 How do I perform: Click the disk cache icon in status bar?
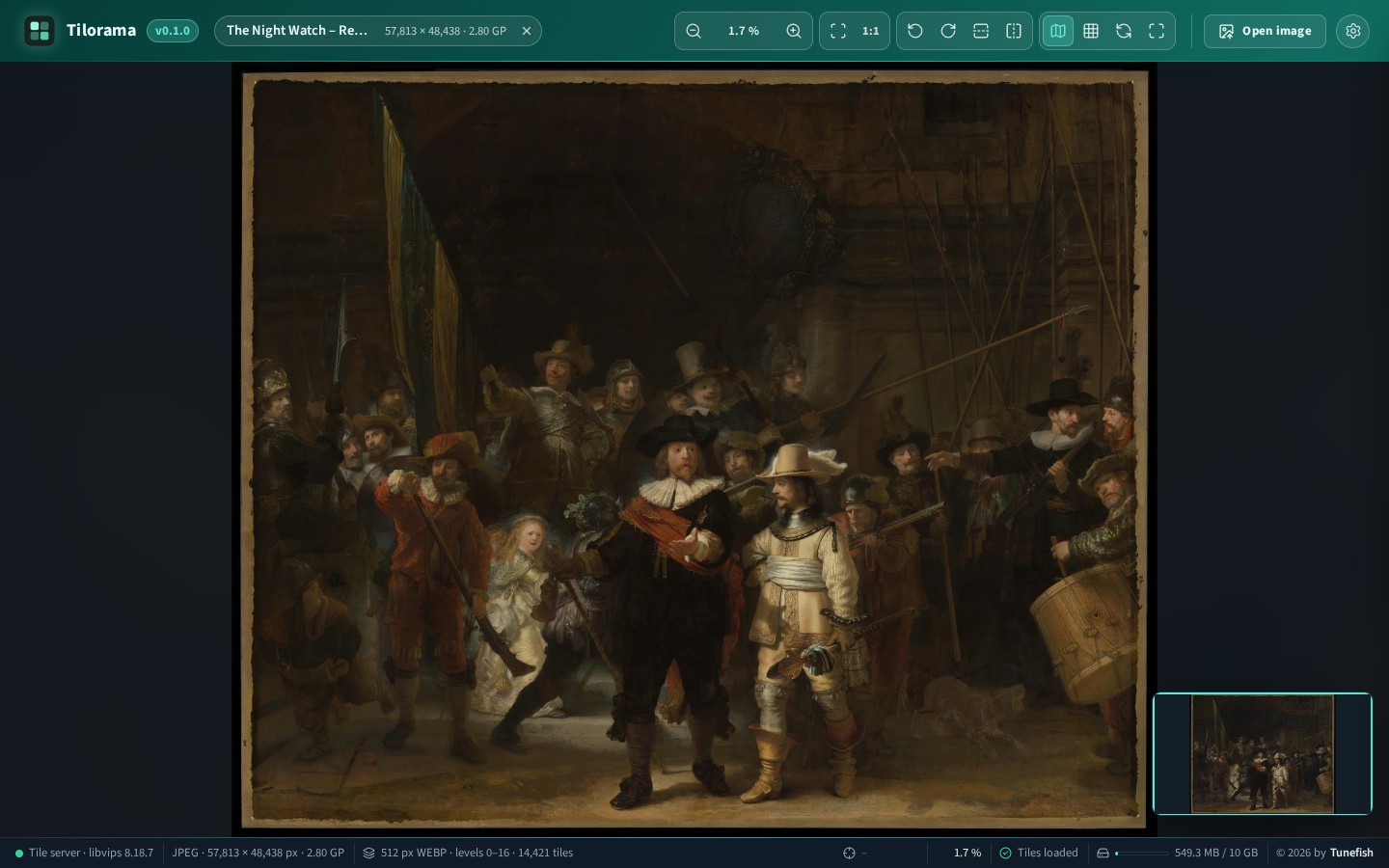click(1103, 853)
